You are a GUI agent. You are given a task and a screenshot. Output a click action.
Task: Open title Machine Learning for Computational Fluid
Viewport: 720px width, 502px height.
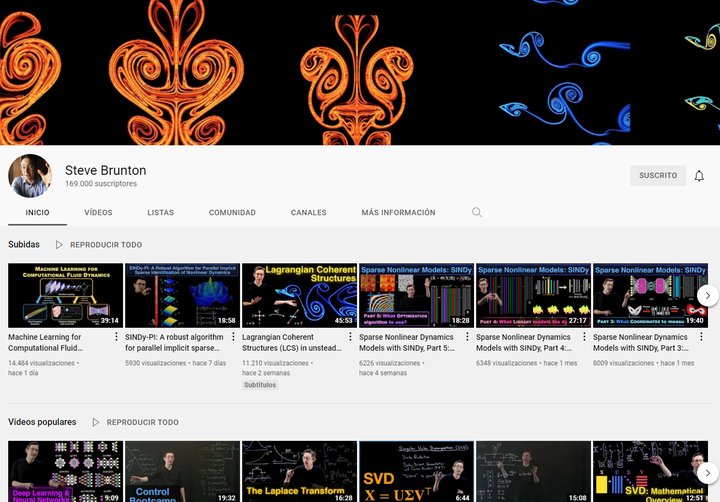(x=45, y=342)
